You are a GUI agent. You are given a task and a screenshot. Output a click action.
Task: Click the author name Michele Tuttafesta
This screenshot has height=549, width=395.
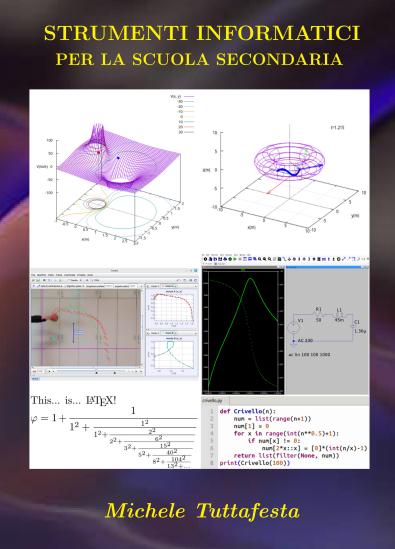tap(203, 510)
